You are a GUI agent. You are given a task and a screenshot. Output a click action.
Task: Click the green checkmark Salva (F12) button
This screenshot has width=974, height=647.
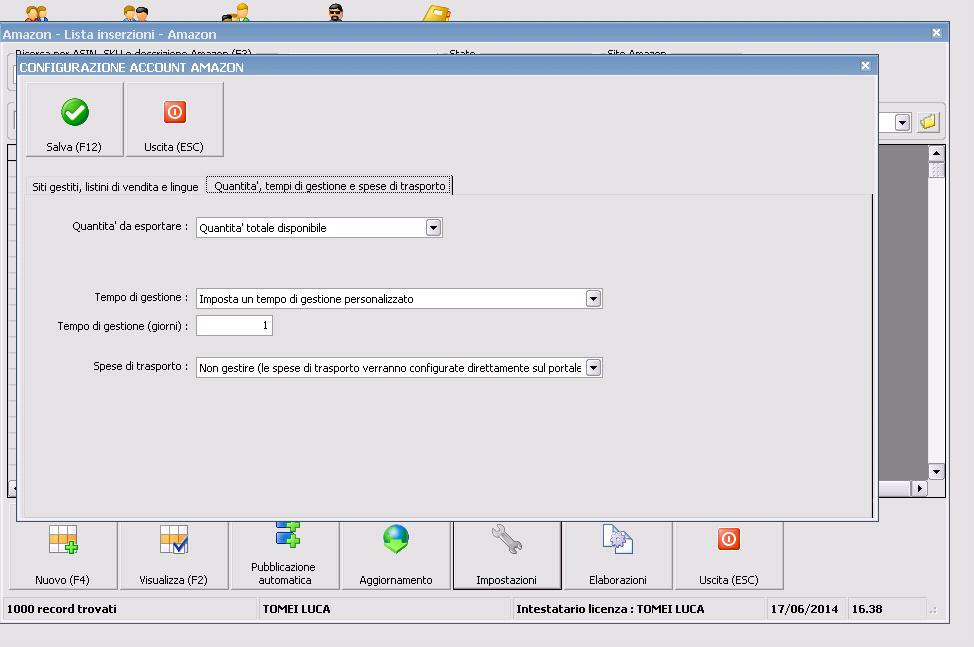(x=75, y=120)
